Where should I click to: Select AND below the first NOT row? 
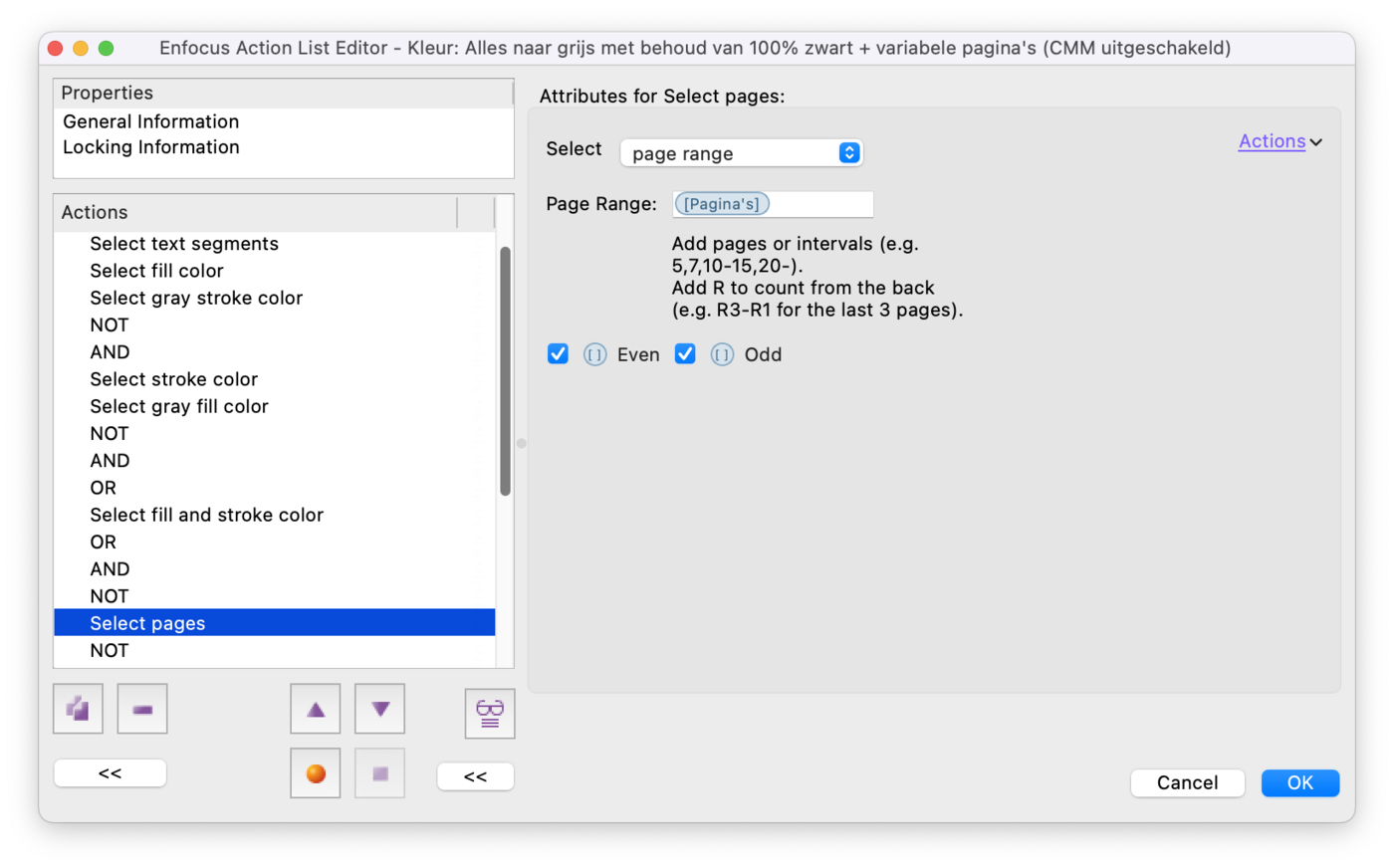pos(275,352)
